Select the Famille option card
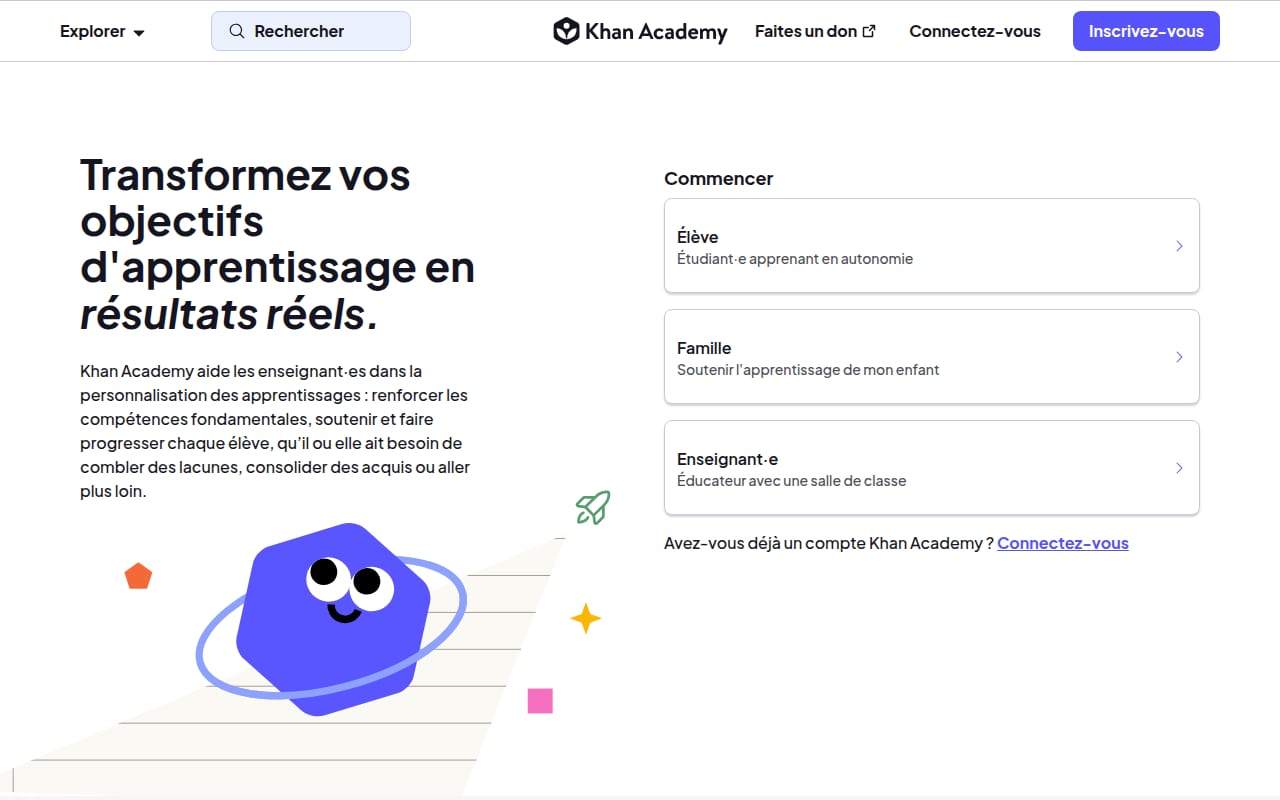1280x800 pixels. click(932, 357)
